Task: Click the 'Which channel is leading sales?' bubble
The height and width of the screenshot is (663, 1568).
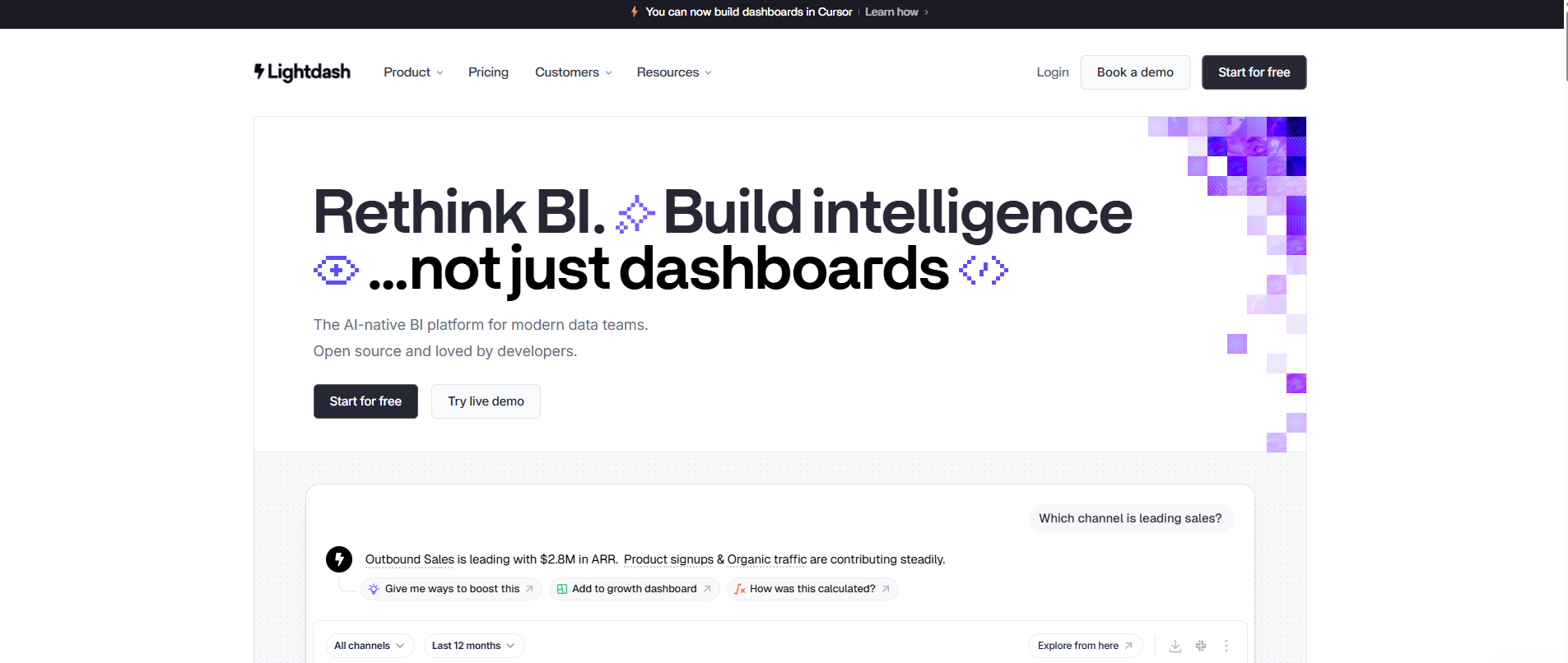Action: click(x=1130, y=518)
